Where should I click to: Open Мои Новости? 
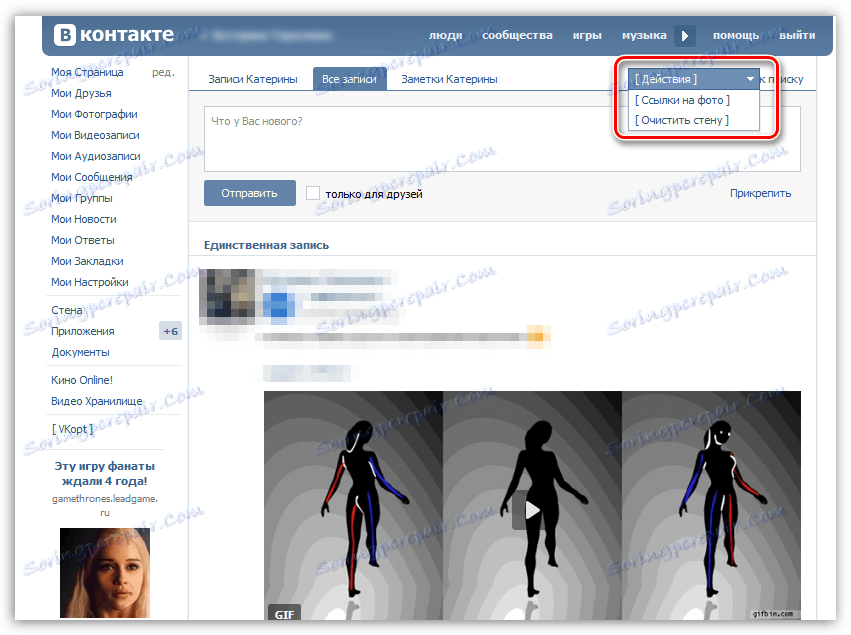[x=84, y=219]
